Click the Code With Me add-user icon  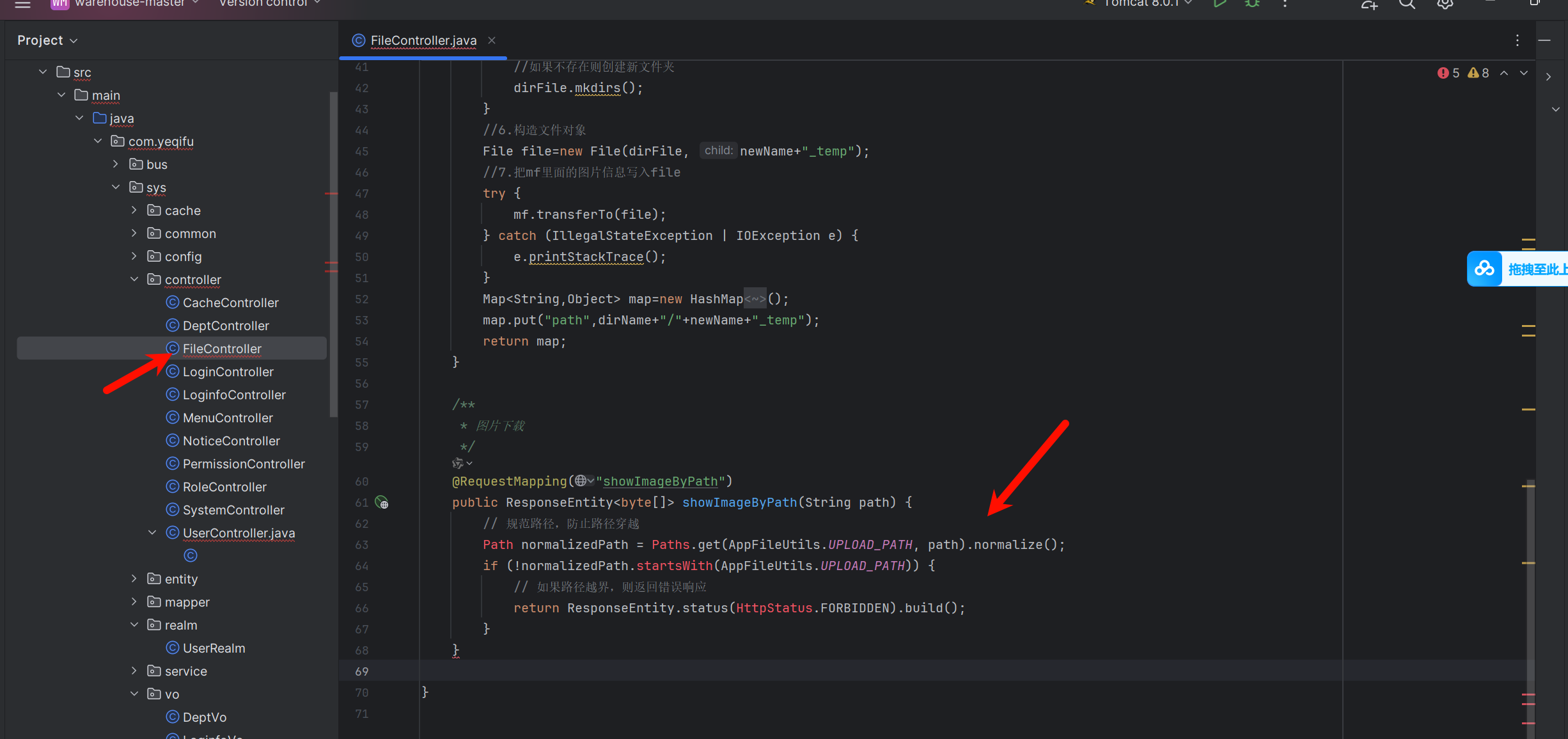(x=1369, y=4)
